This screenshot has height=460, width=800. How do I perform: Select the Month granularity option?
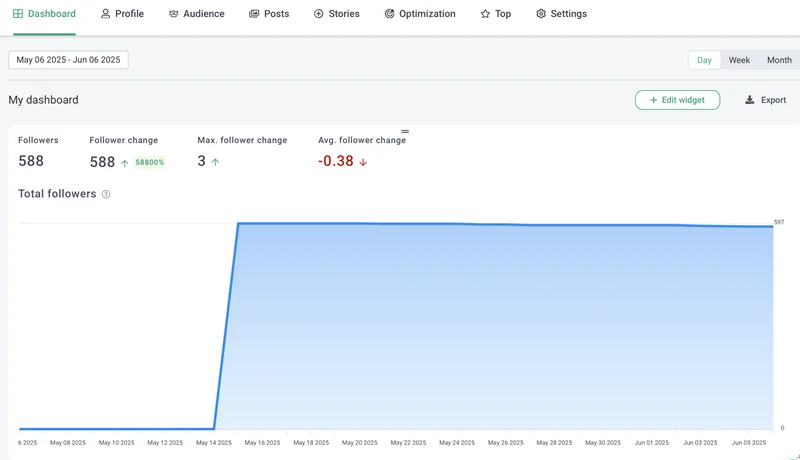click(779, 60)
